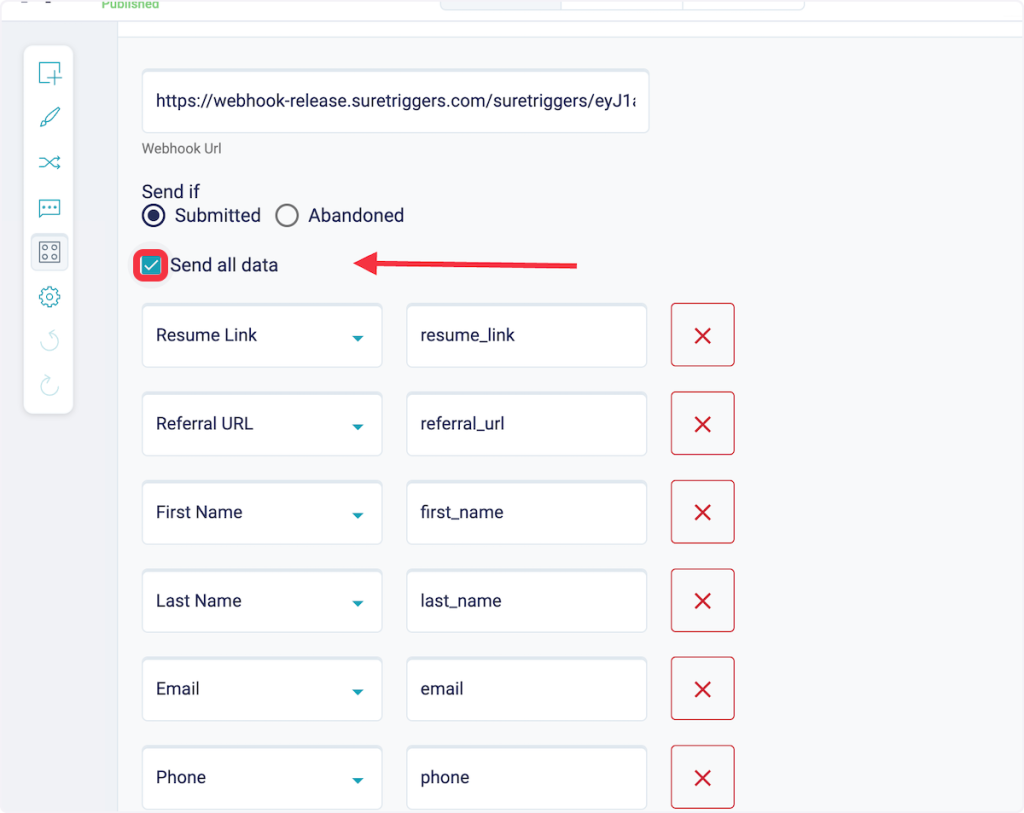Viewport: 1024px width, 813px height.
Task: Remove the phone mapping row
Action: [702, 777]
